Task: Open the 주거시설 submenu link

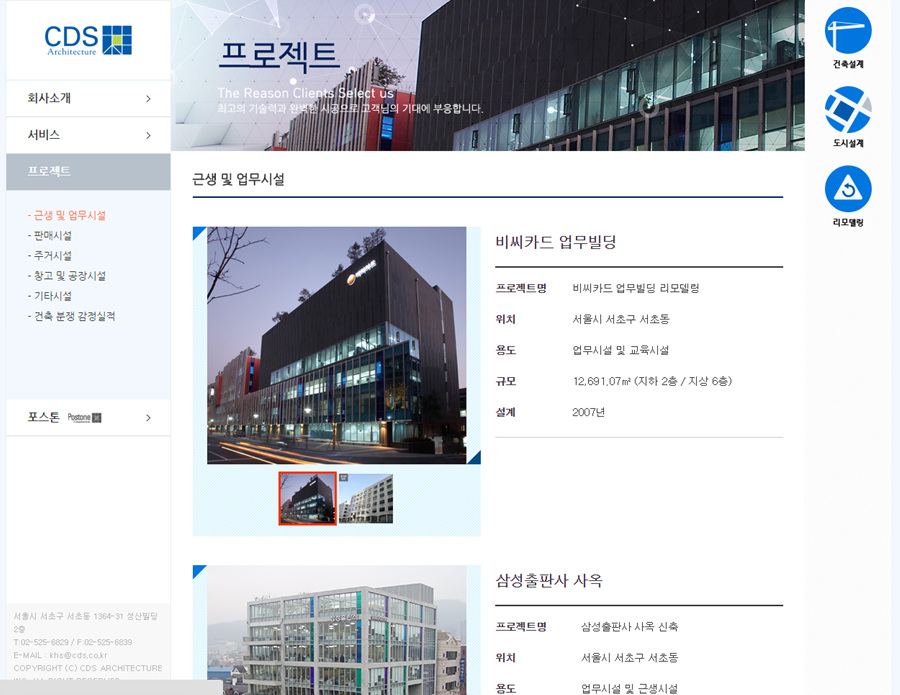Action: 52,256
